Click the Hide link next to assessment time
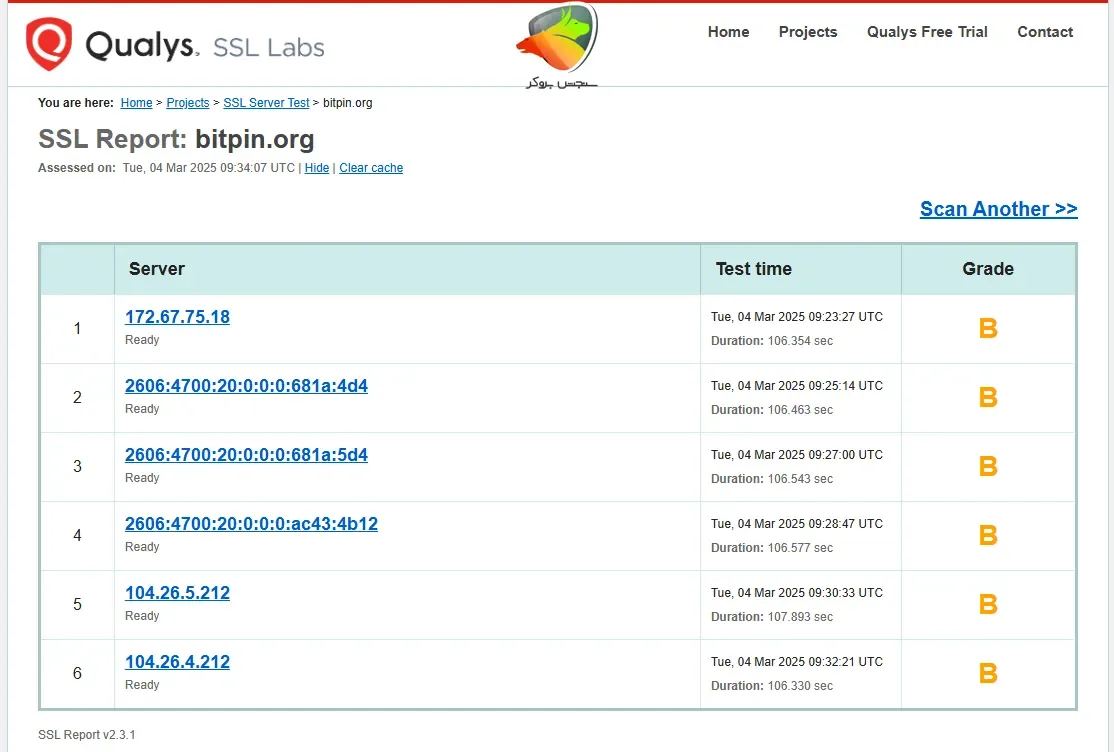This screenshot has width=1114, height=752. (x=317, y=168)
